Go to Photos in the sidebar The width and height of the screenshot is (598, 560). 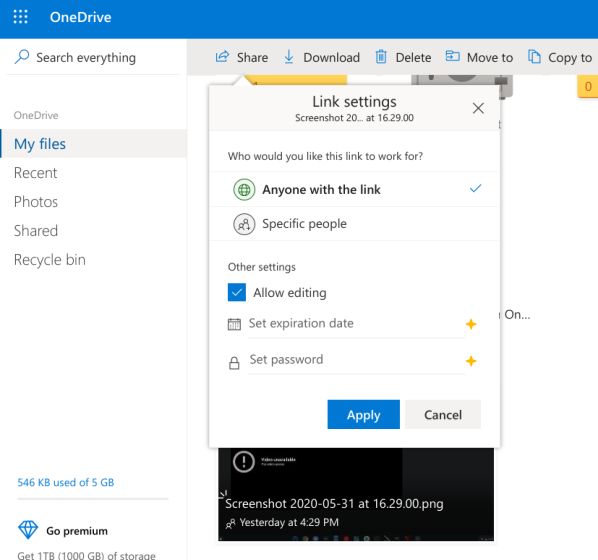tap(36, 202)
